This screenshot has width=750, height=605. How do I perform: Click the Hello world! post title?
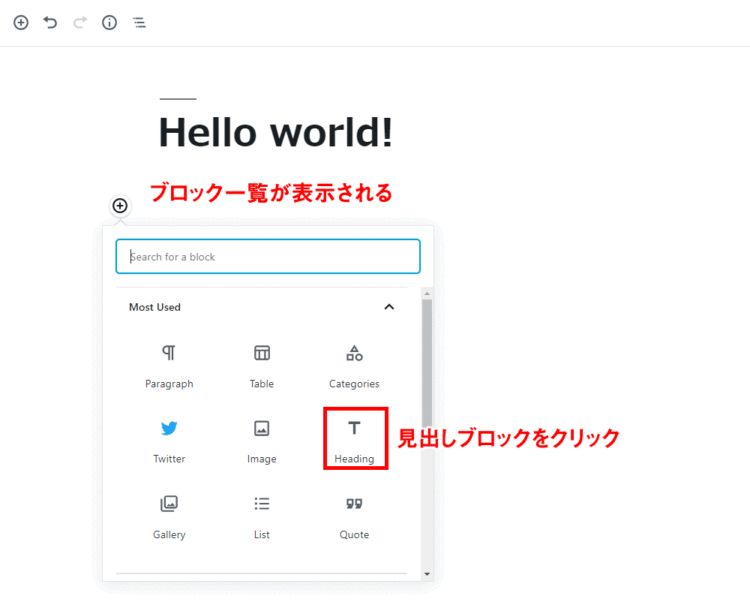click(275, 133)
